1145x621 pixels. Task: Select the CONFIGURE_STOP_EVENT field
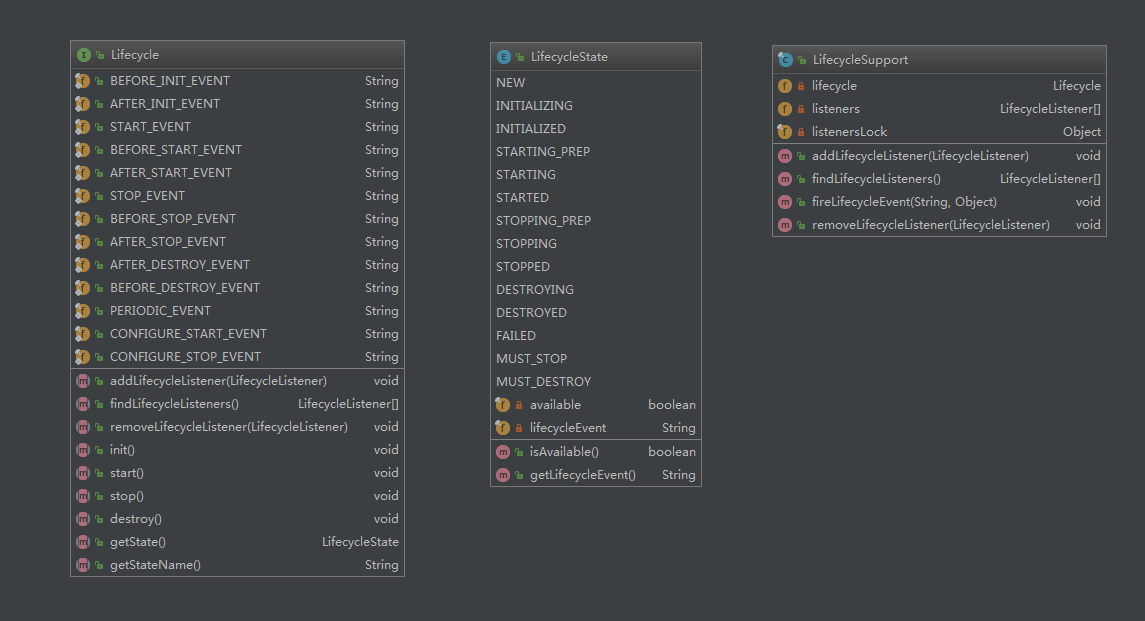click(185, 357)
